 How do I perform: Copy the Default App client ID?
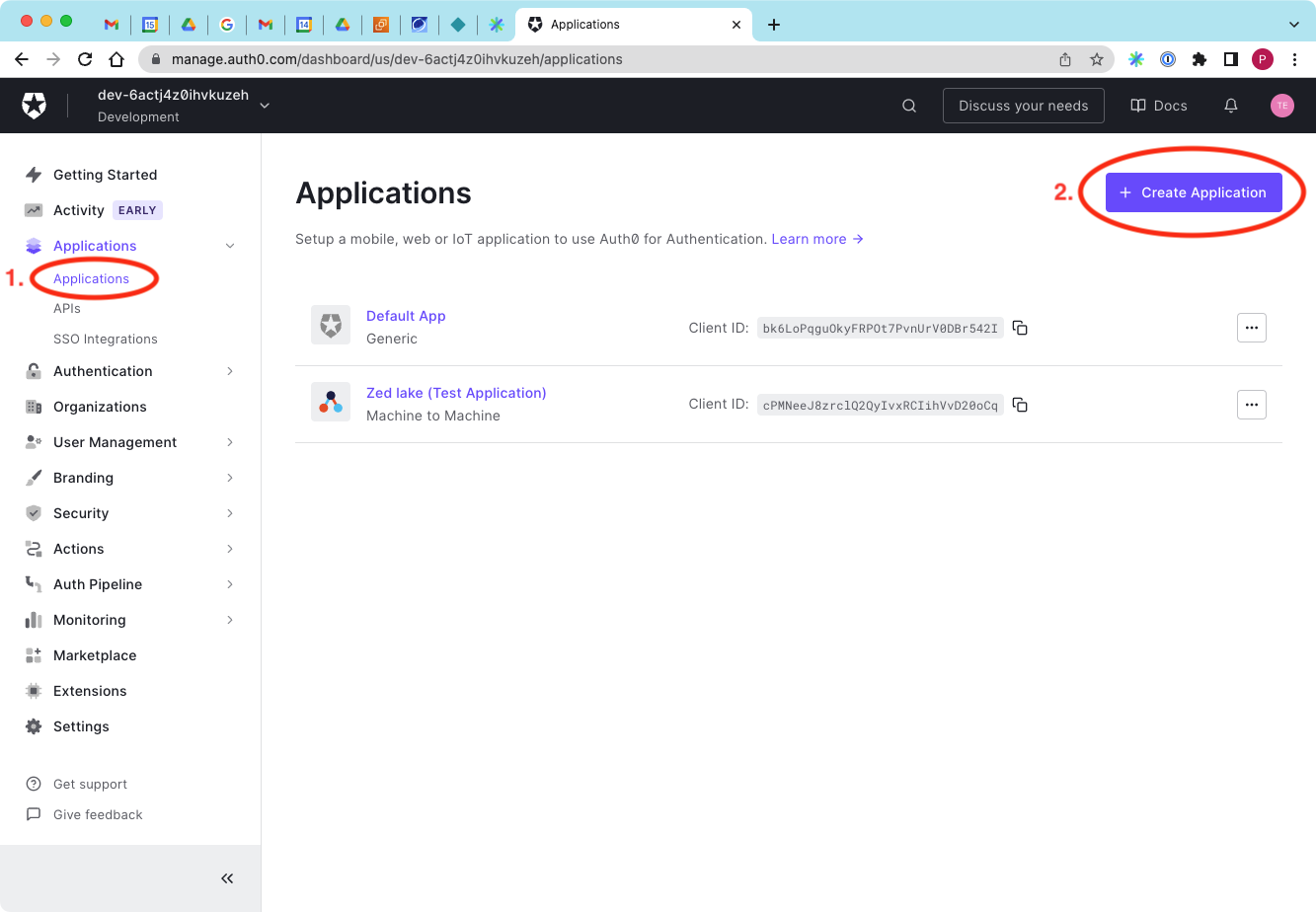tap(1020, 328)
